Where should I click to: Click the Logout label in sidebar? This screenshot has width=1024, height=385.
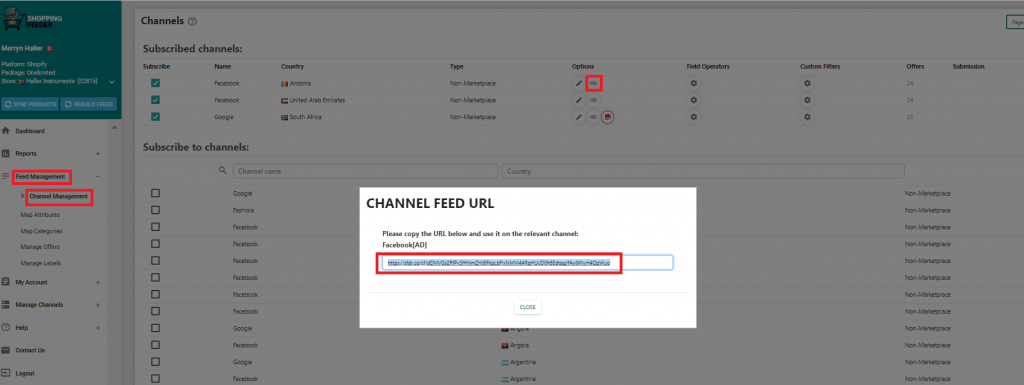pyautogui.click(x=25, y=373)
